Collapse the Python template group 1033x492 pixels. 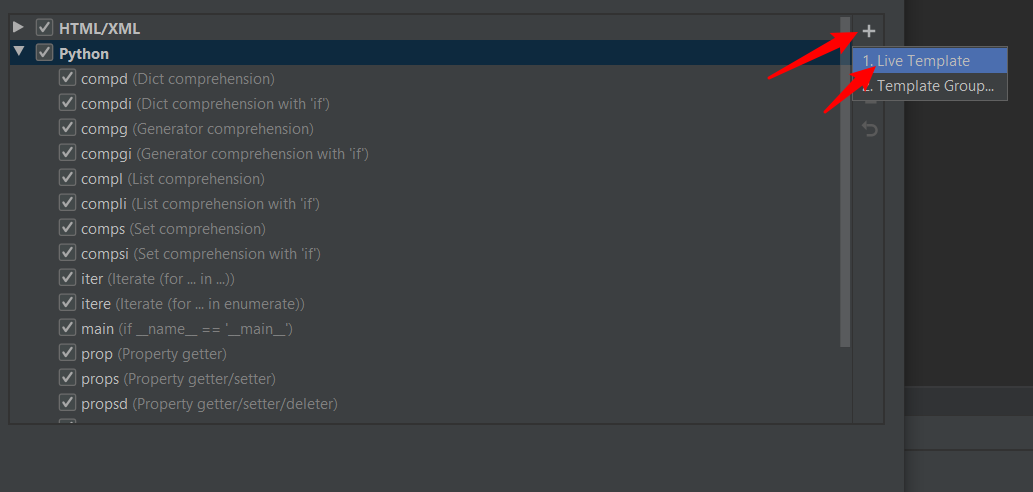18,52
